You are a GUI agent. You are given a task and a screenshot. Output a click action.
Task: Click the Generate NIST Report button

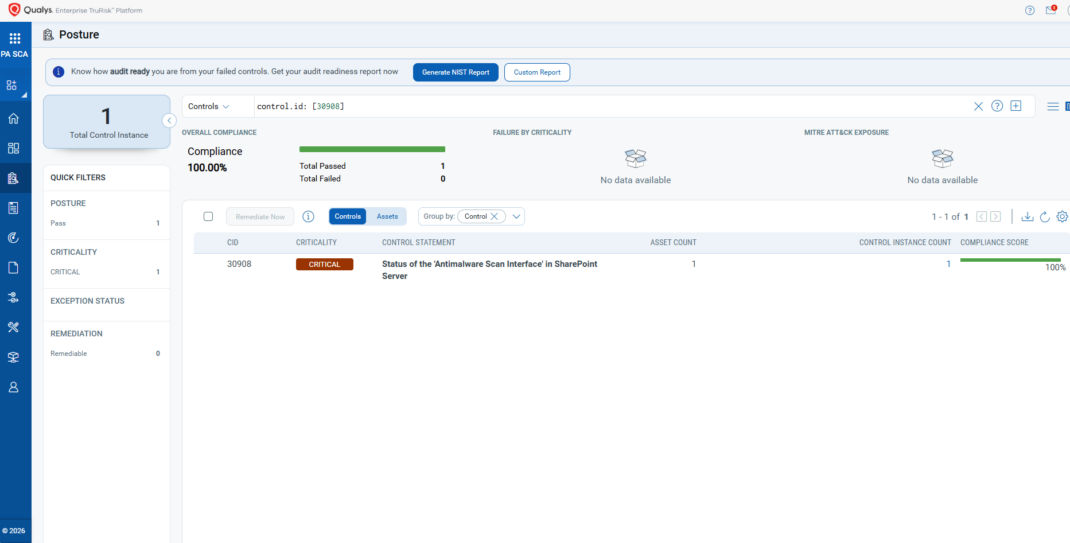(x=456, y=72)
